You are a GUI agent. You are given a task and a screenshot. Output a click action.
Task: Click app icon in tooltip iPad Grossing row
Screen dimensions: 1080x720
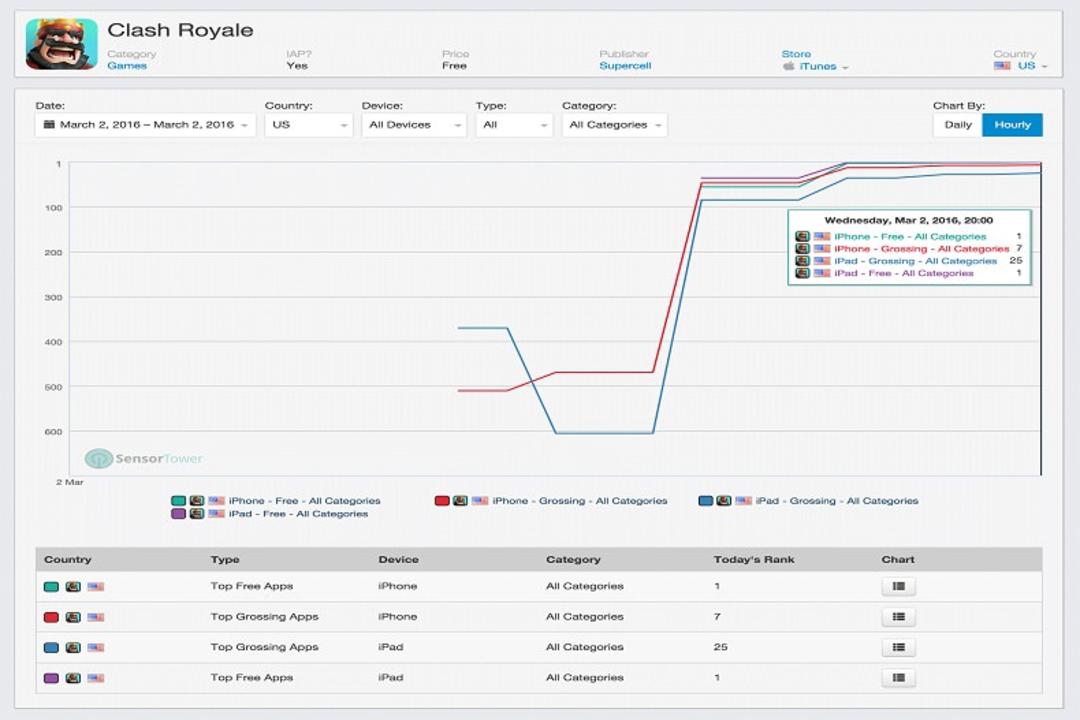click(802, 261)
